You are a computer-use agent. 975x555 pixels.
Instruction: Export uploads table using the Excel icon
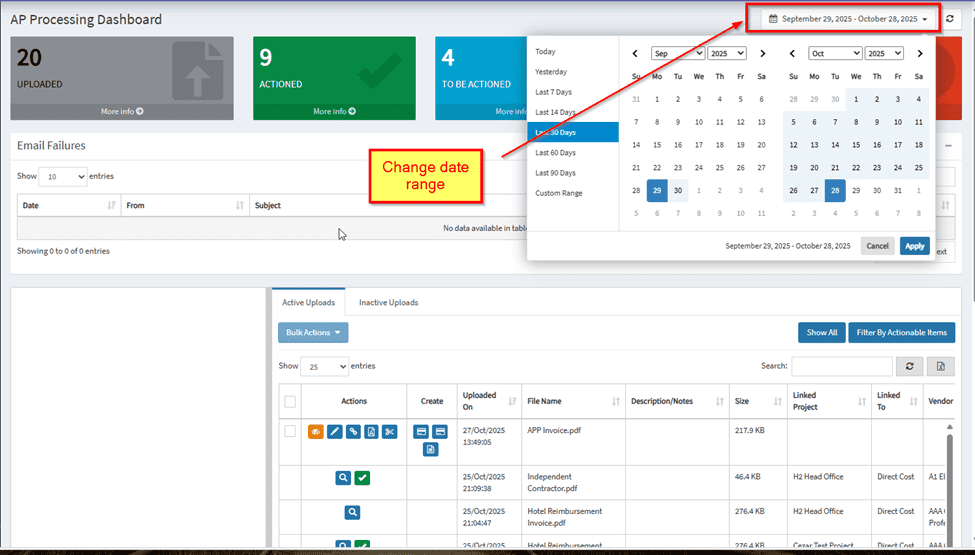coord(940,366)
